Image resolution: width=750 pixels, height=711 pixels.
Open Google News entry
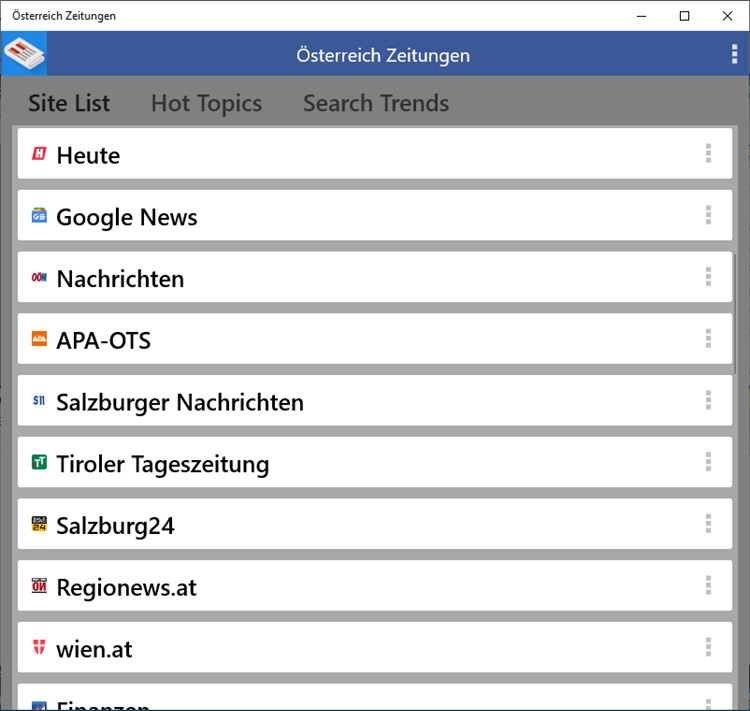pos(375,215)
